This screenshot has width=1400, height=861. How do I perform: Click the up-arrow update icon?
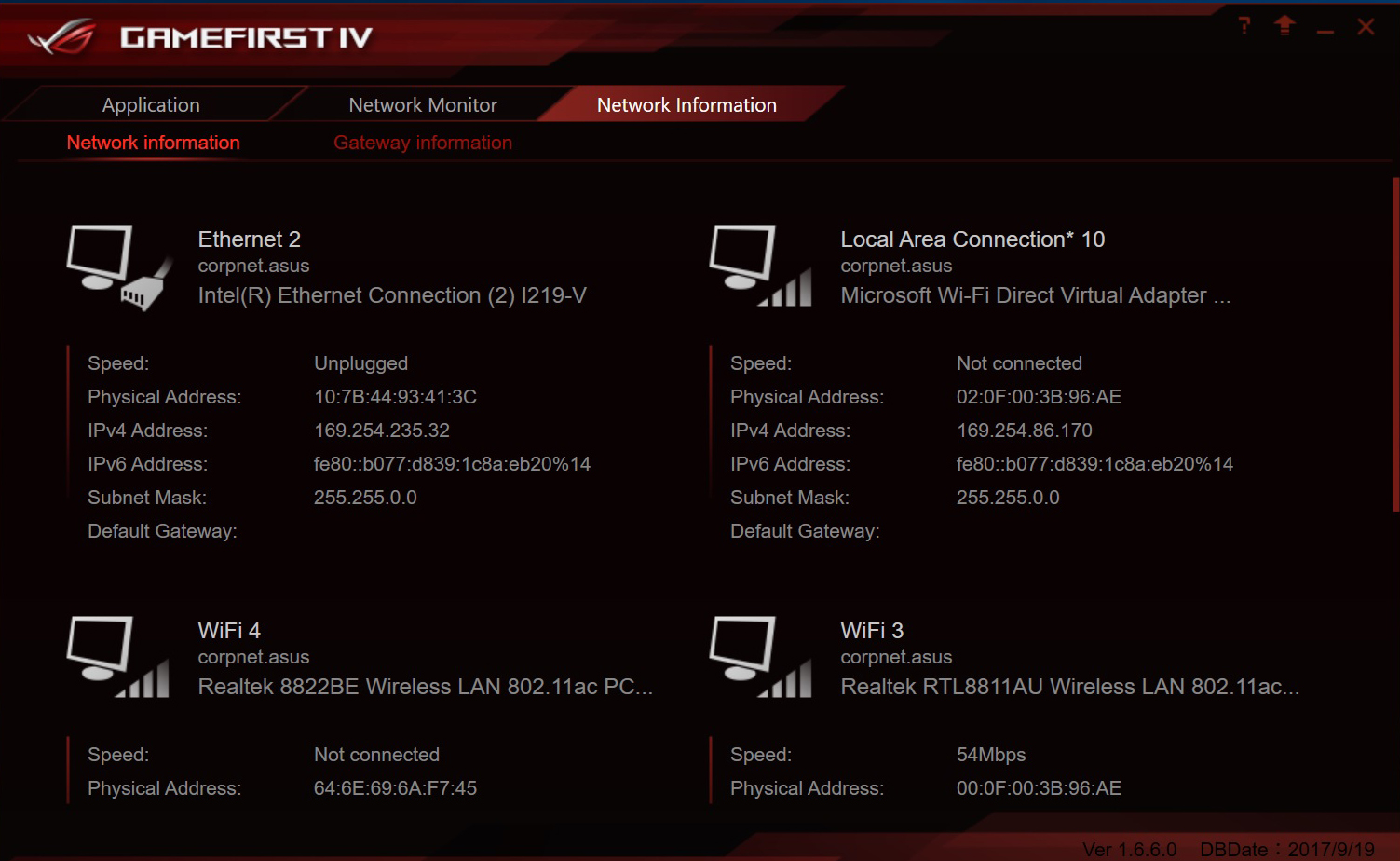pyautogui.click(x=1284, y=26)
